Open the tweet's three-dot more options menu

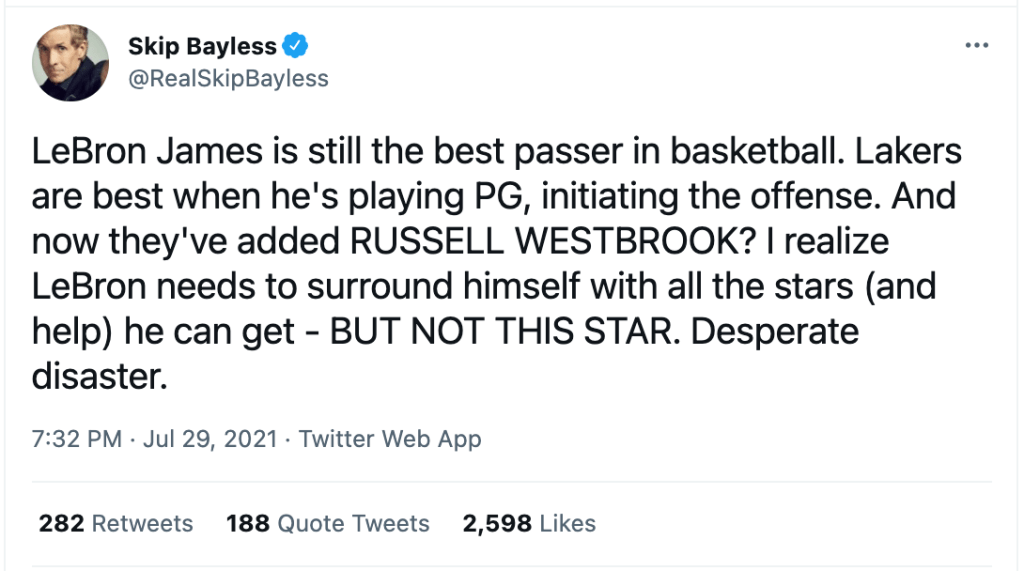(x=975, y=46)
